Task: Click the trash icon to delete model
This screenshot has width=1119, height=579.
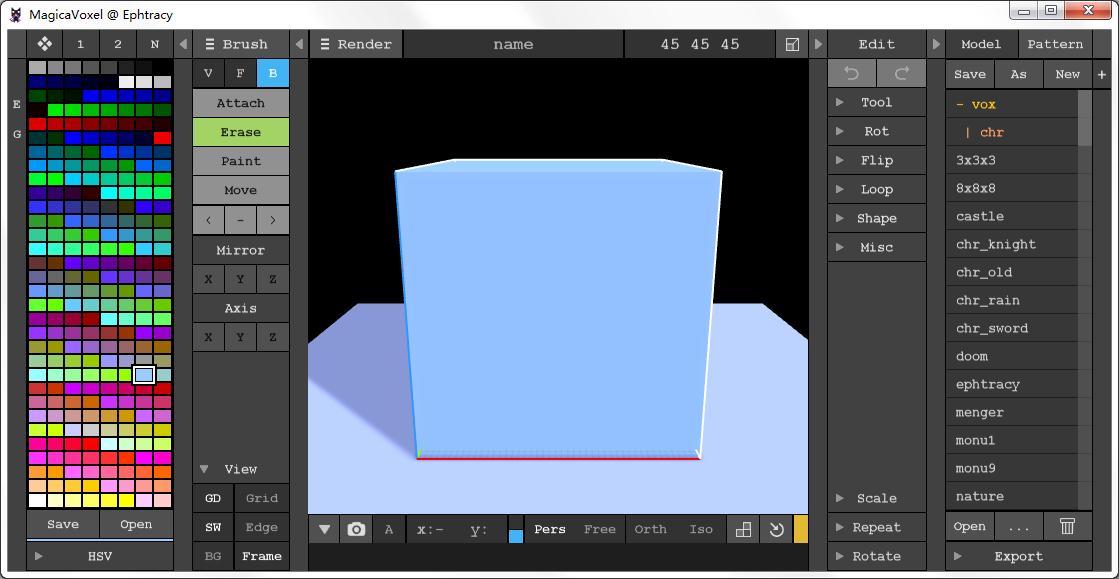Action: click(1068, 526)
